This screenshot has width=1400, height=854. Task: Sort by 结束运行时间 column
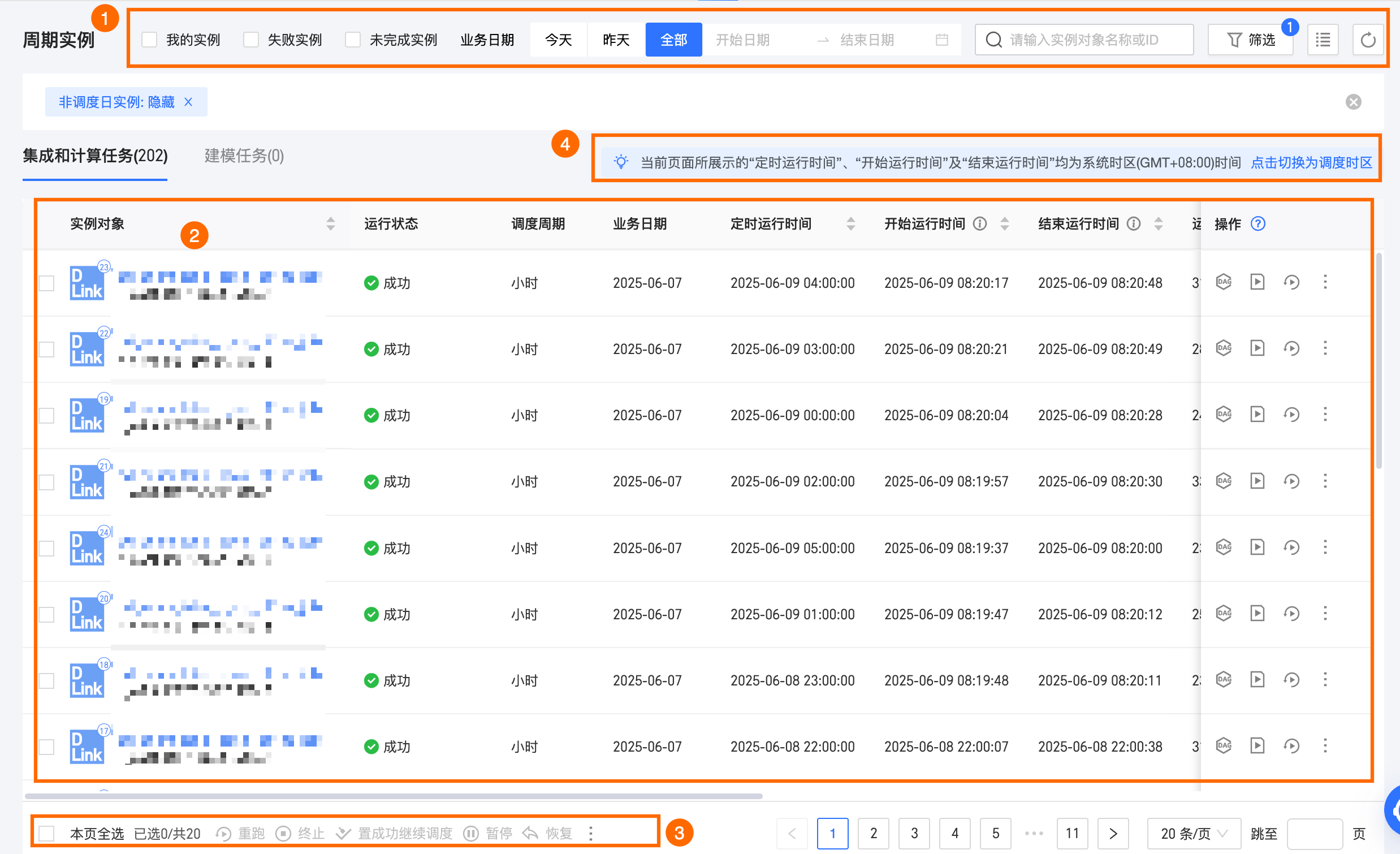click(1158, 224)
